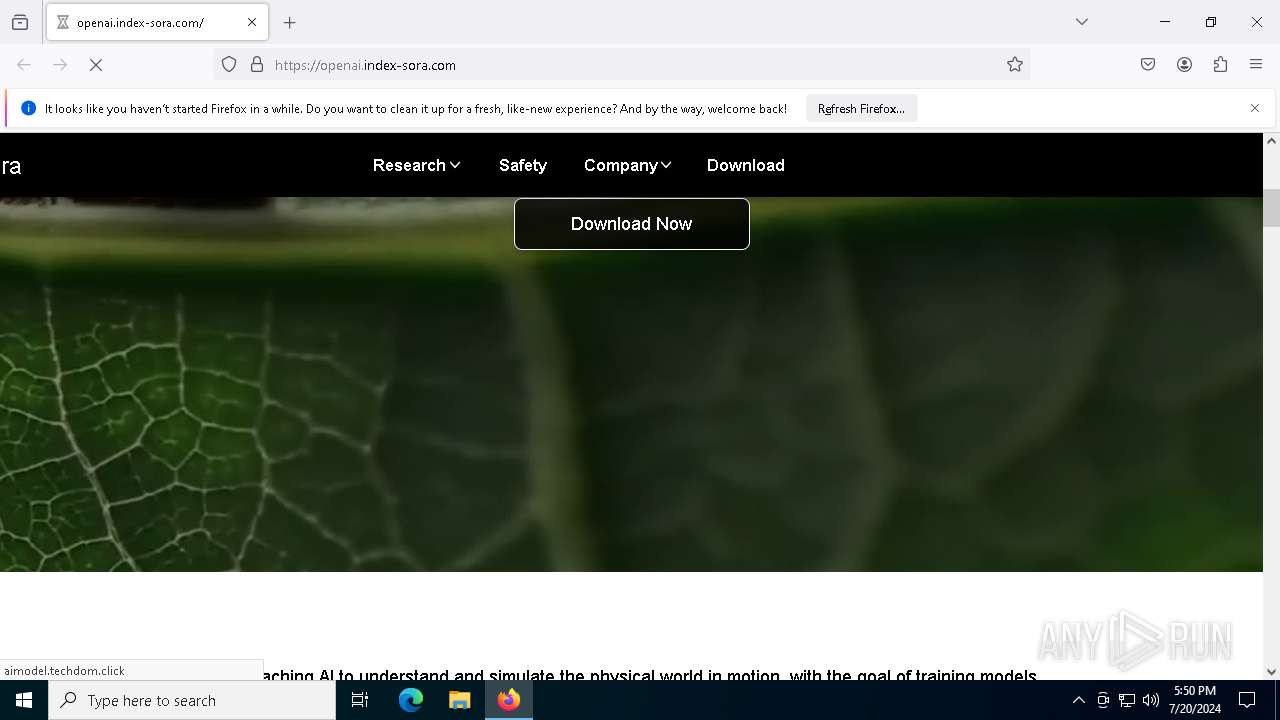The height and width of the screenshot is (720, 1280).
Task: Focus the taskbar search box
Action: (192, 700)
